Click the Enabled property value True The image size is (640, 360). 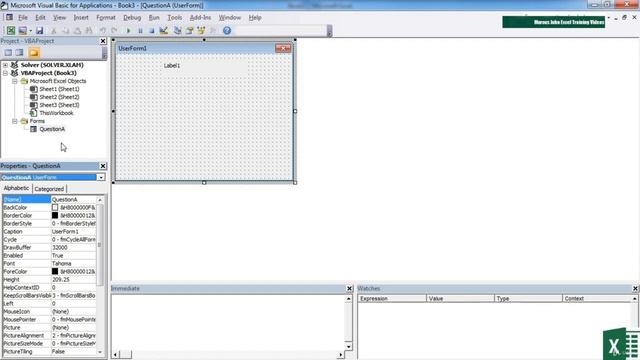coord(73,256)
